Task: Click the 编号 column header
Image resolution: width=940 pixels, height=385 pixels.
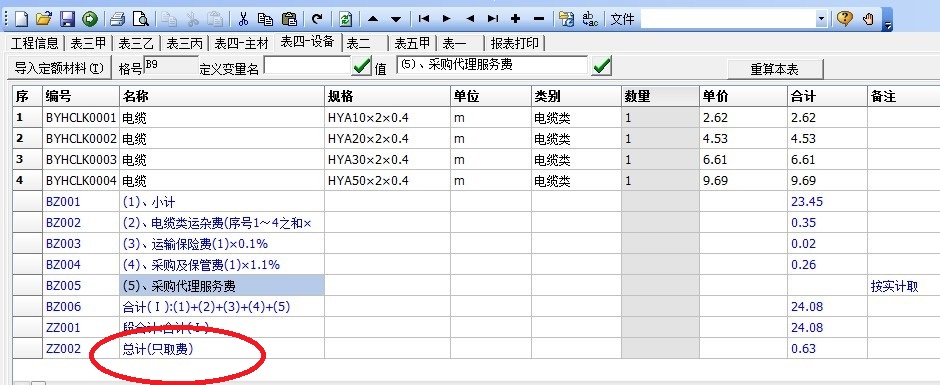Action: pyautogui.click(x=81, y=97)
